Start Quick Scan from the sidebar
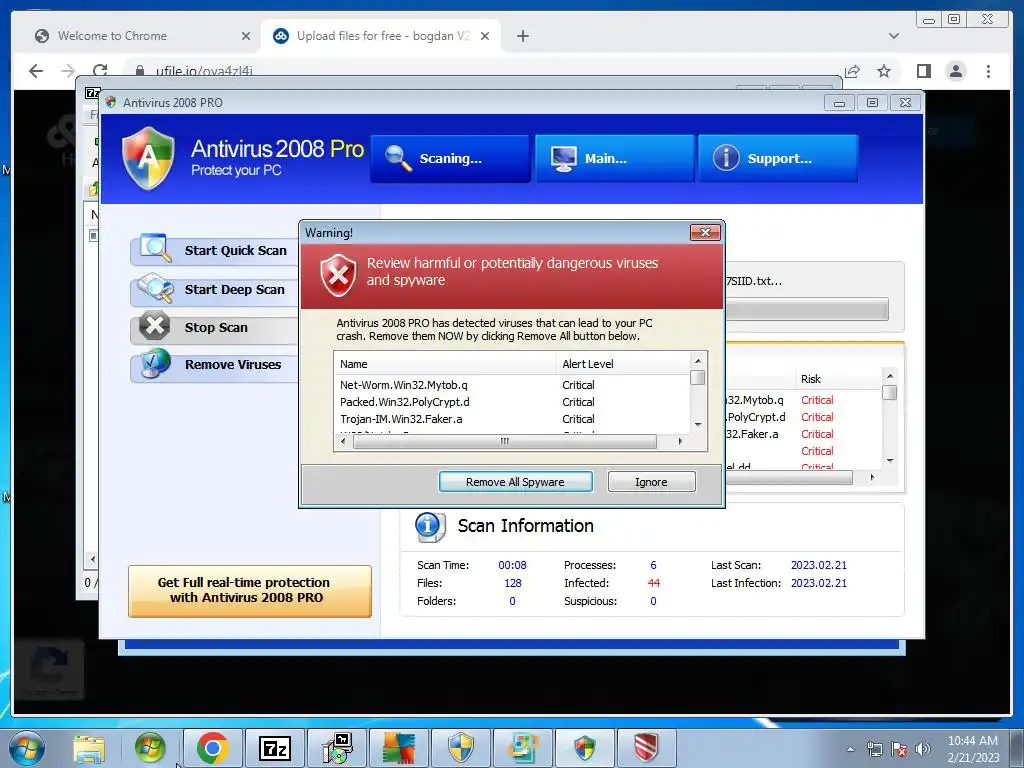The width and height of the screenshot is (1024, 768). (x=214, y=250)
